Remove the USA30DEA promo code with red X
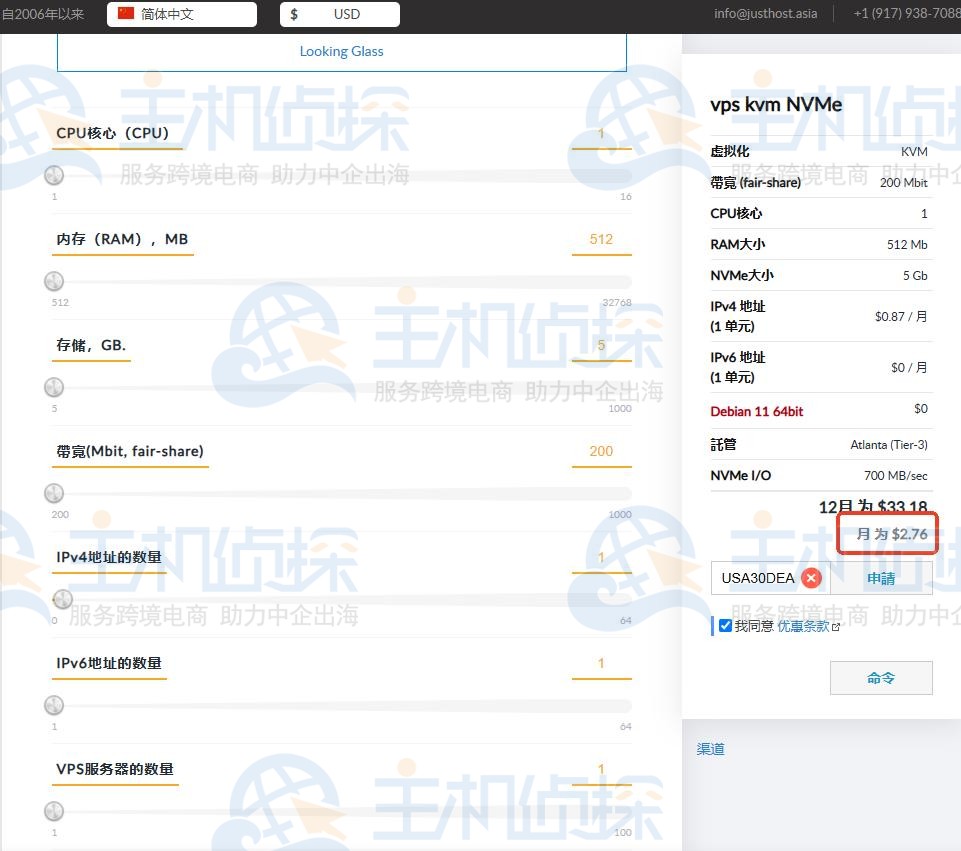This screenshot has height=851, width=961. point(811,578)
